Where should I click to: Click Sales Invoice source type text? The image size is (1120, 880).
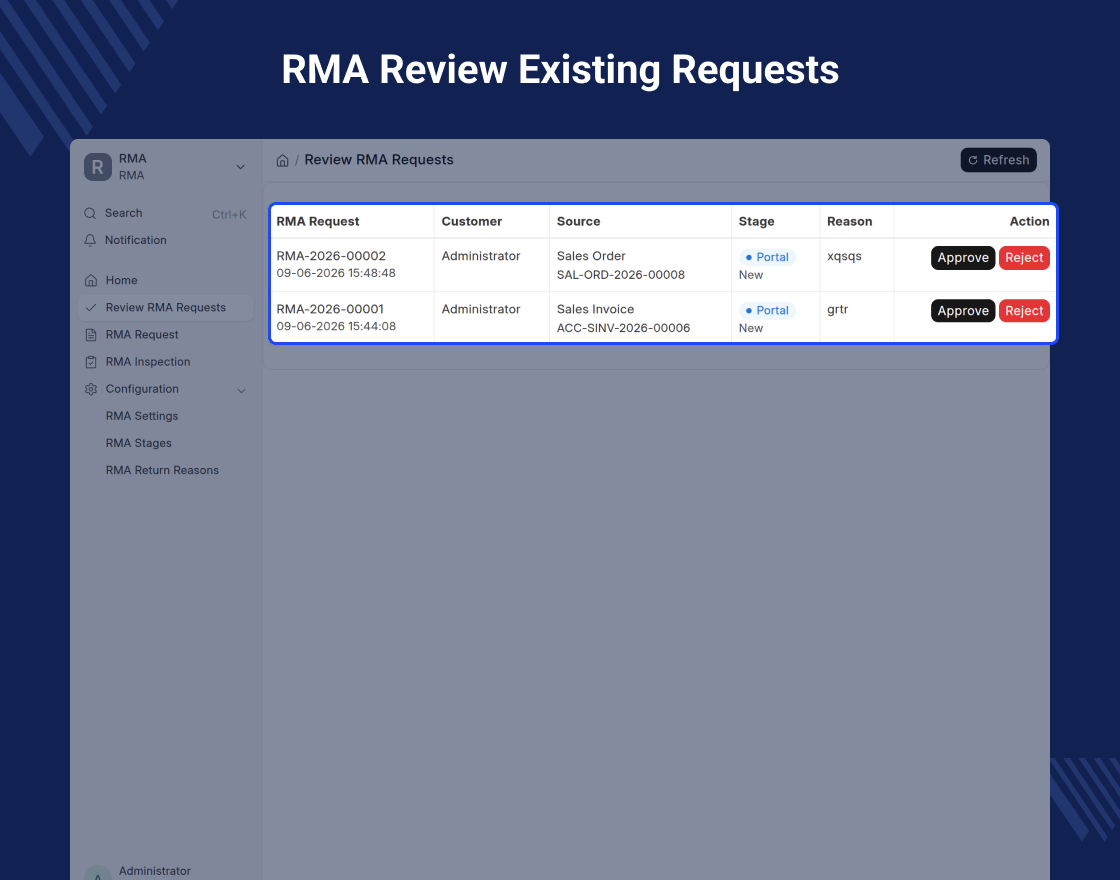point(595,309)
